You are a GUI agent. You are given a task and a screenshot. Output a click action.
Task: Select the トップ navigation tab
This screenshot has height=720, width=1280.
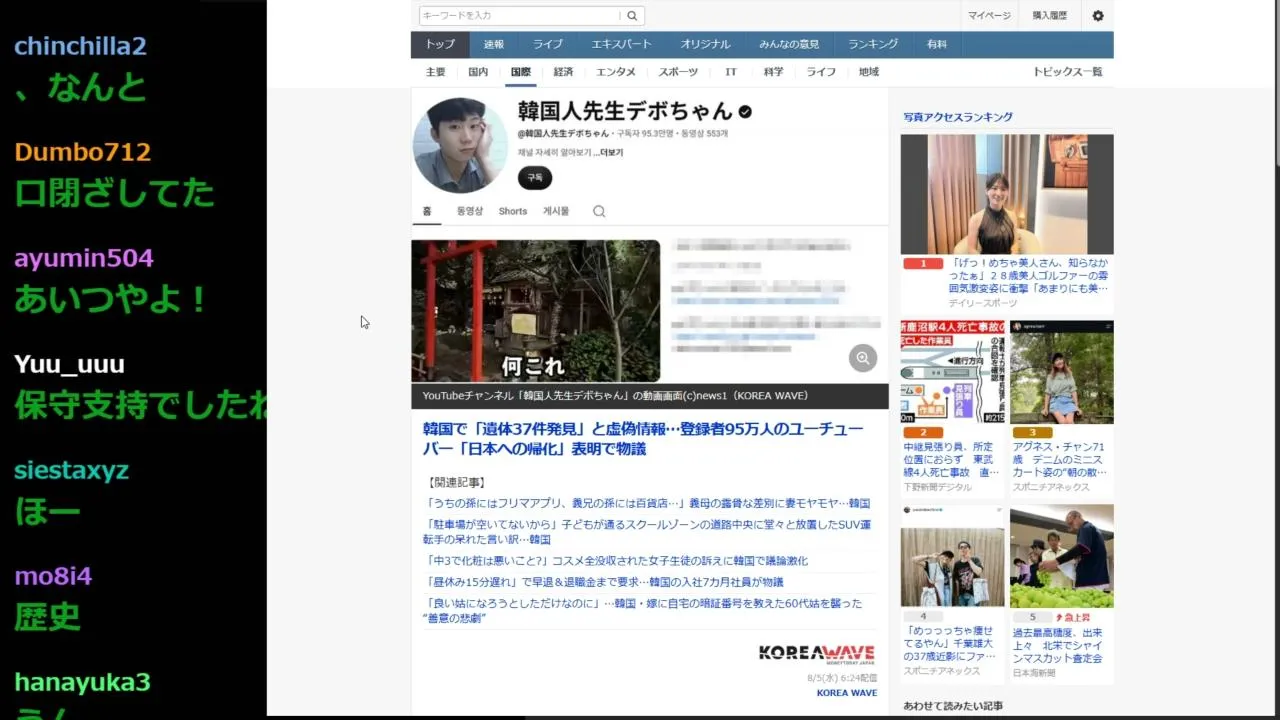(440, 44)
